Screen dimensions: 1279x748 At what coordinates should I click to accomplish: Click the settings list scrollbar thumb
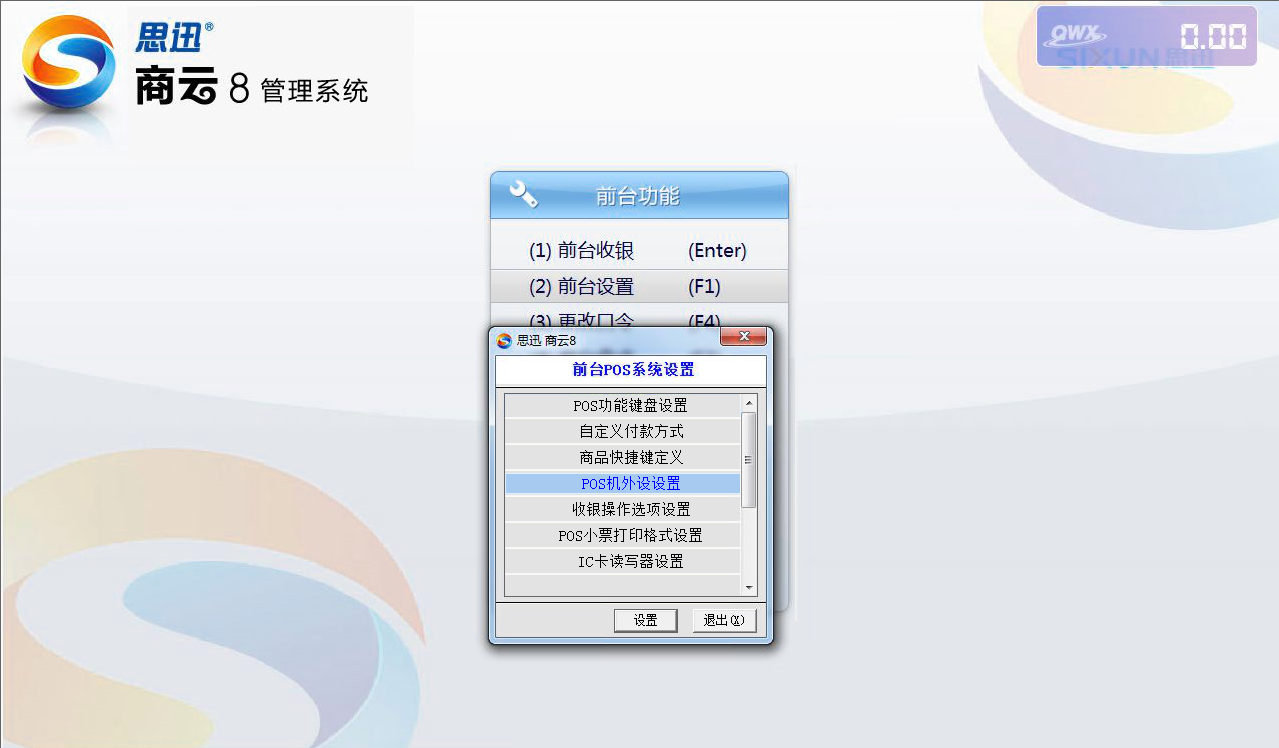tap(749, 461)
